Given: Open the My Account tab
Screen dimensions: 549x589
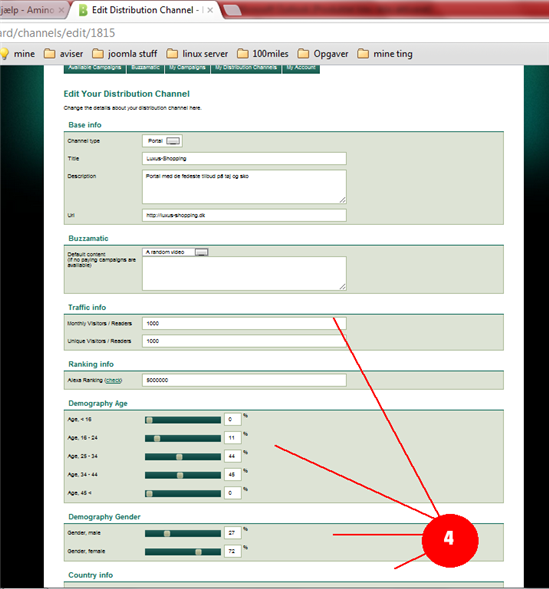Looking at the screenshot, I should point(301,68).
